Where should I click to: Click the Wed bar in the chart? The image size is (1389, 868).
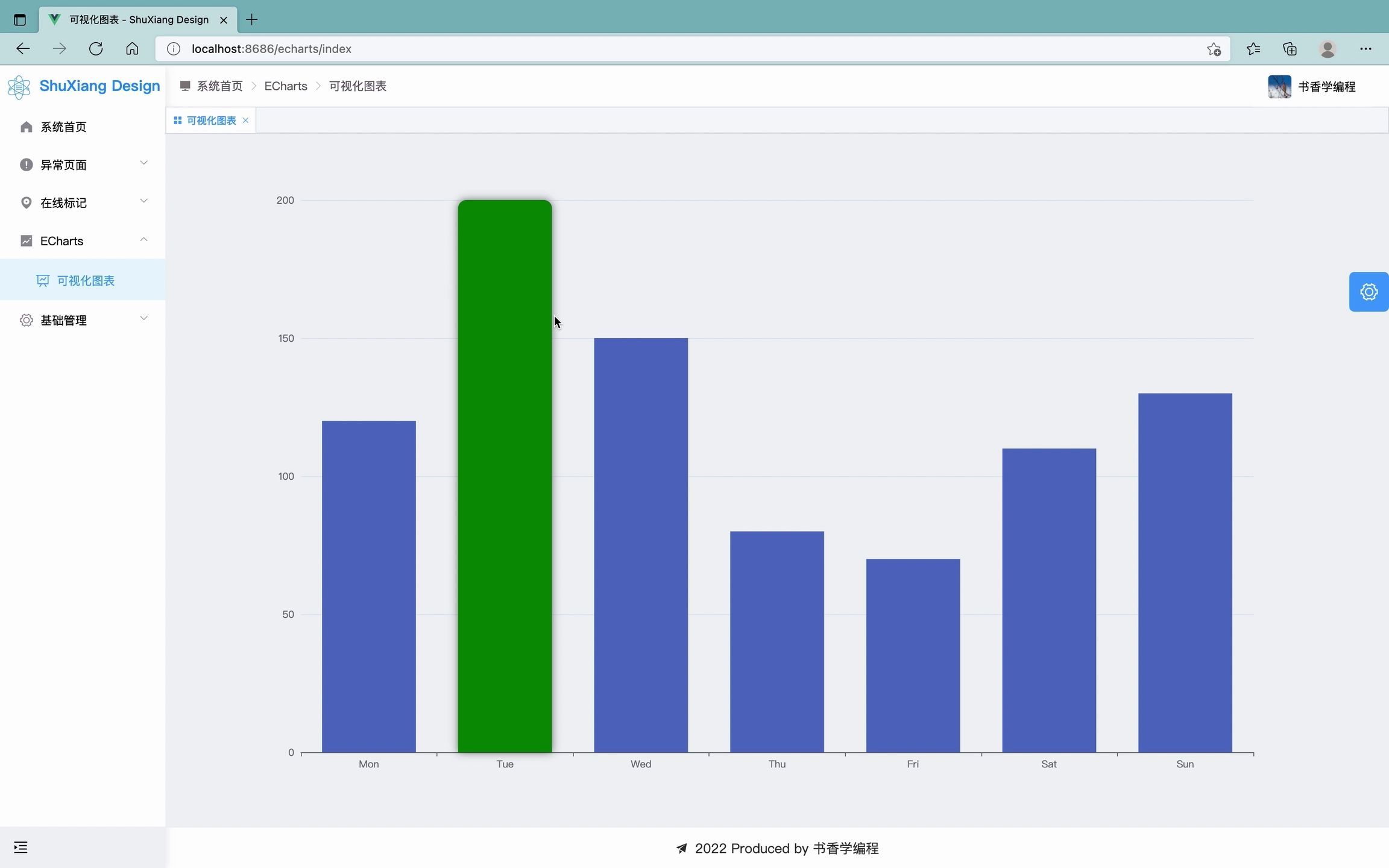click(x=641, y=546)
